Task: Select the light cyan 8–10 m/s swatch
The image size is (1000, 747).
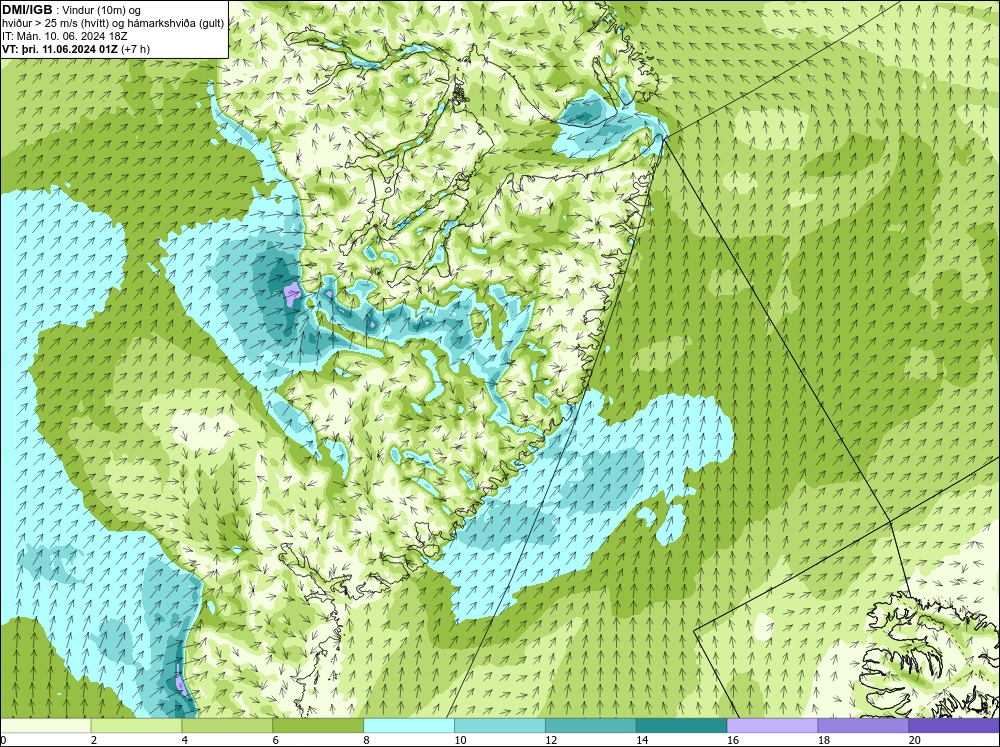Action: (409, 725)
